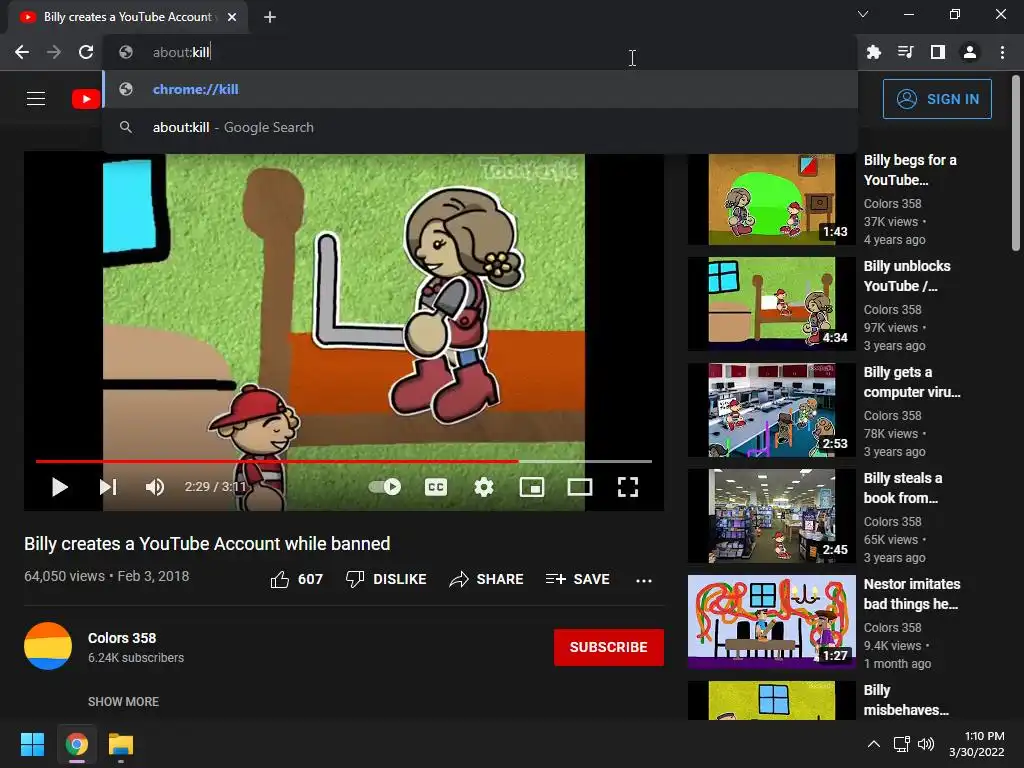Open the clock showing 1:10 PM
This screenshot has width=1024, height=768.
(x=977, y=744)
